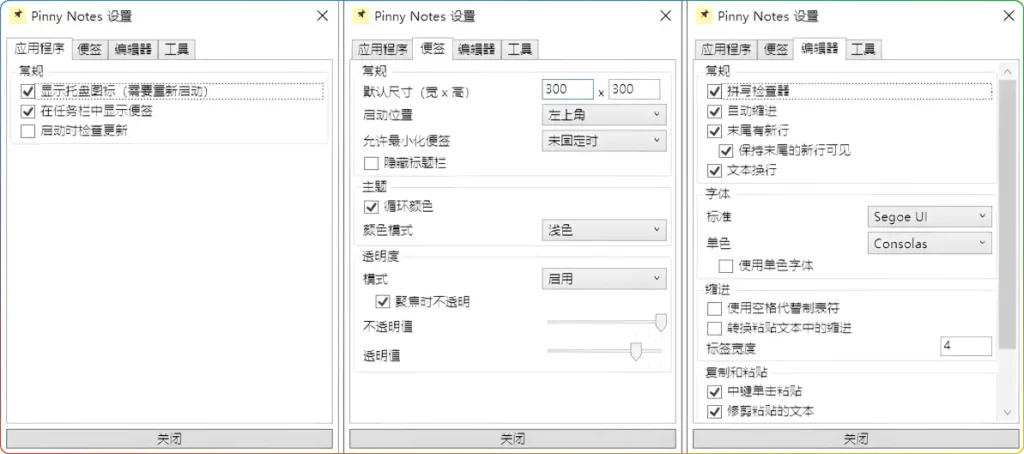Enable 使用单色字体 checkbox
The width and height of the screenshot is (1024, 454).
click(726, 265)
